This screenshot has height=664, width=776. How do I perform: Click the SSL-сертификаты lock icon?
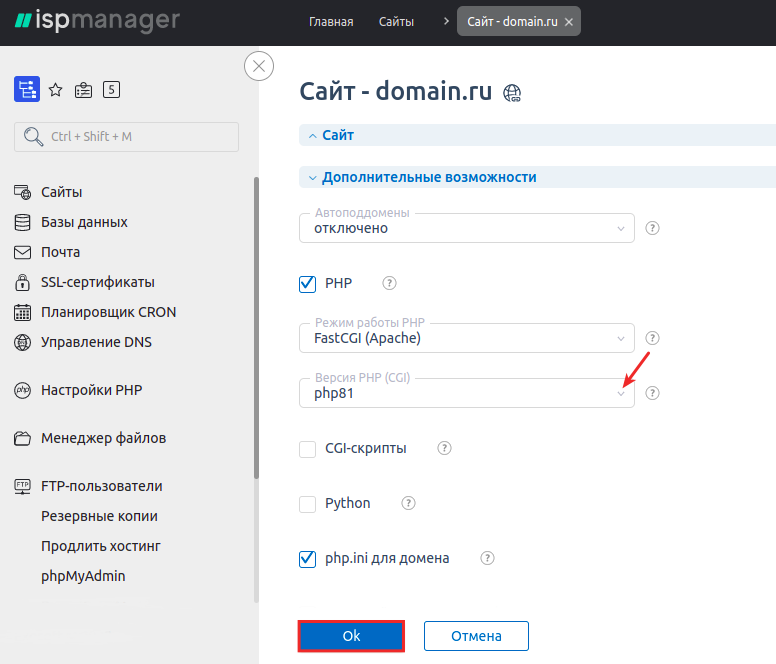pyautogui.click(x=22, y=282)
